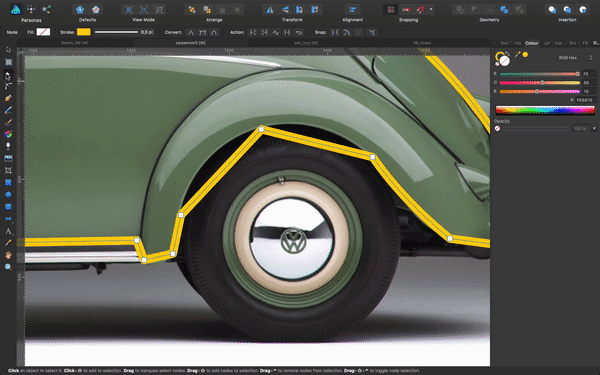The image size is (600, 375).
Task: Click the Fill swatch in context toolbar
Action: click(43, 32)
